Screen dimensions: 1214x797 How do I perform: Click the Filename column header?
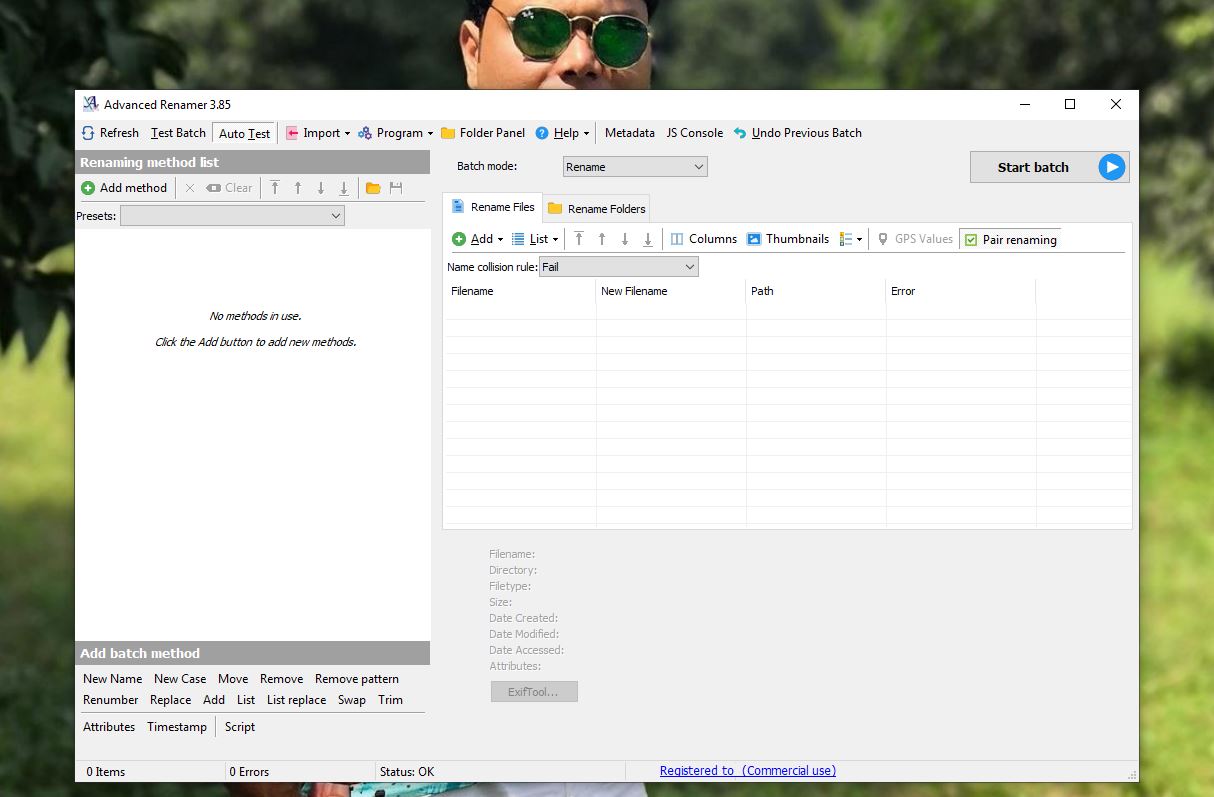tap(520, 291)
